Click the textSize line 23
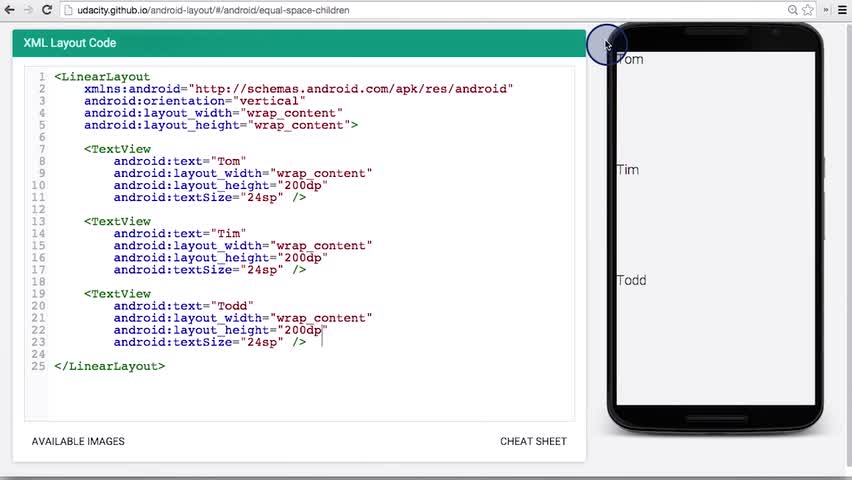Image resolution: width=852 pixels, height=480 pixels. 210,342
